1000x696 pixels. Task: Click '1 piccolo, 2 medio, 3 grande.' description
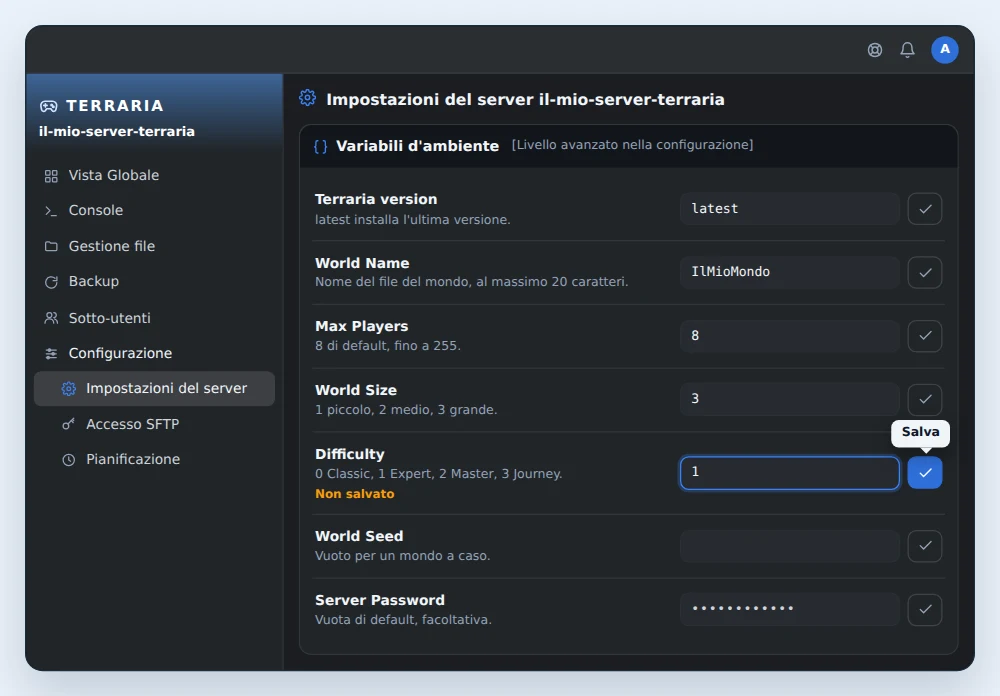406,410
